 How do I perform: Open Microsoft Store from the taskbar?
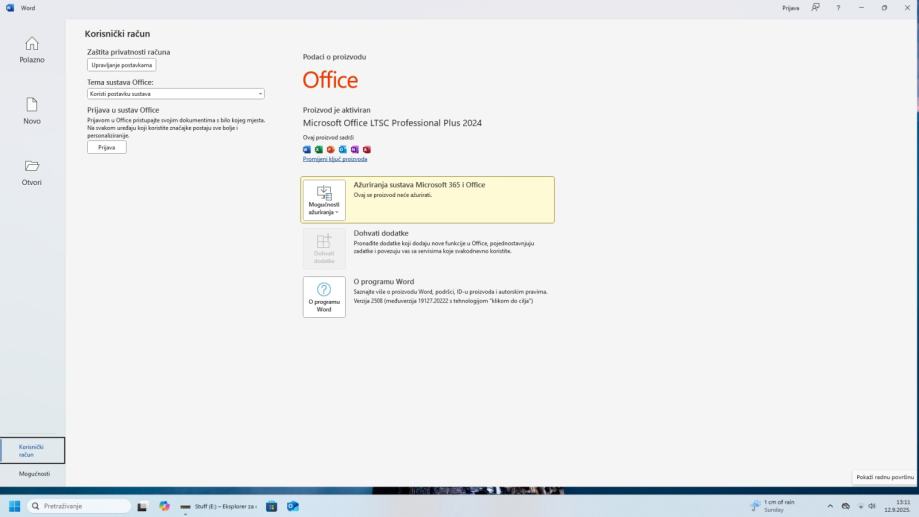[x=271, y=506]
